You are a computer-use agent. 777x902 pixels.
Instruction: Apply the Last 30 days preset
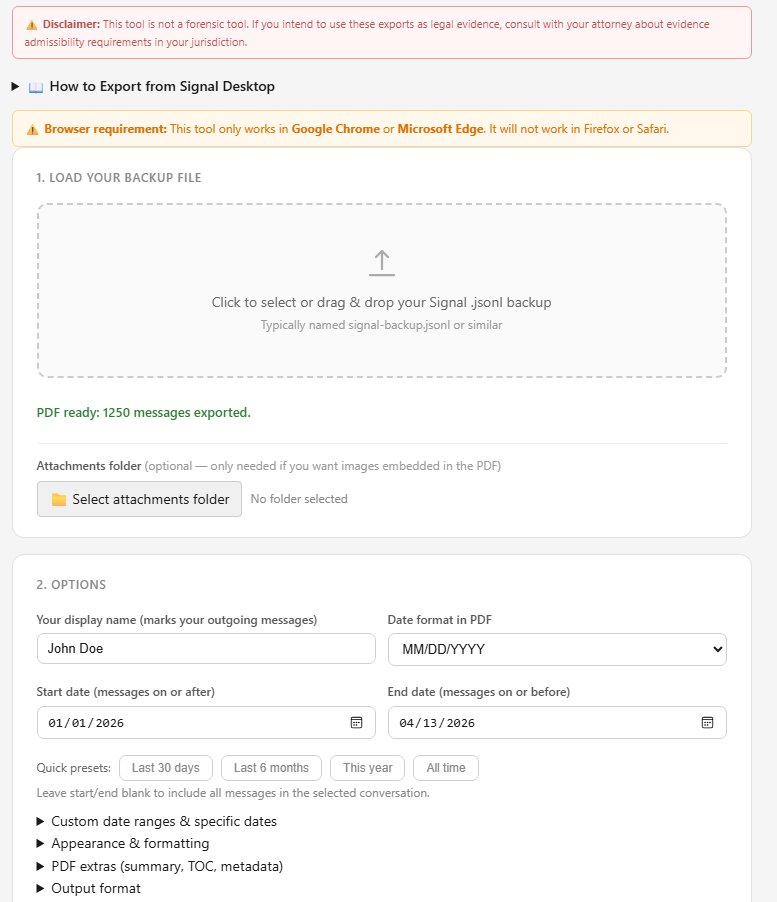[x=166, y=768]
